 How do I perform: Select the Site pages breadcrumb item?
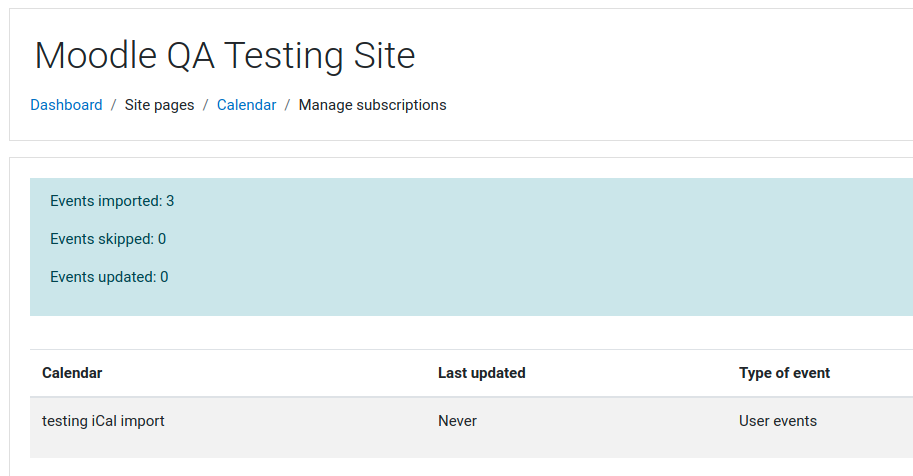click(x=160, y=105)
